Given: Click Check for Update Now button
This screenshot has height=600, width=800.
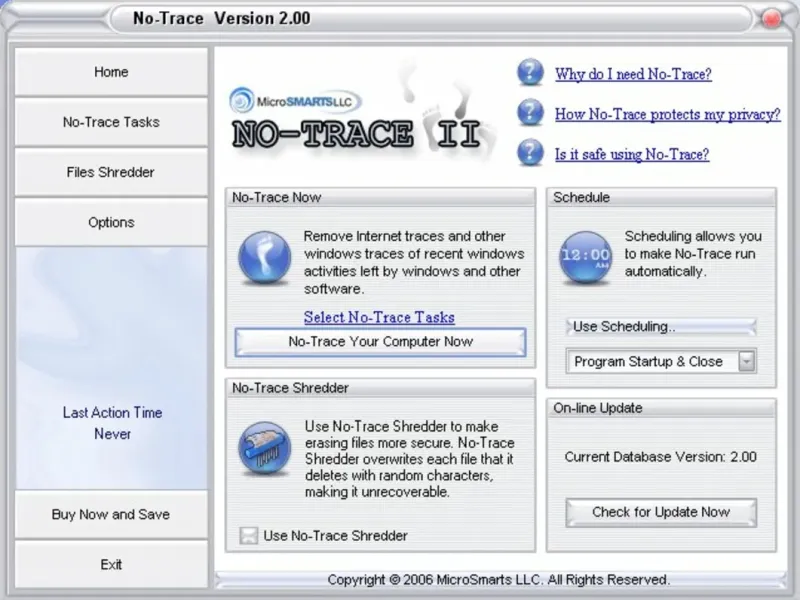Looking at the screenshot, I should point(661,512).
